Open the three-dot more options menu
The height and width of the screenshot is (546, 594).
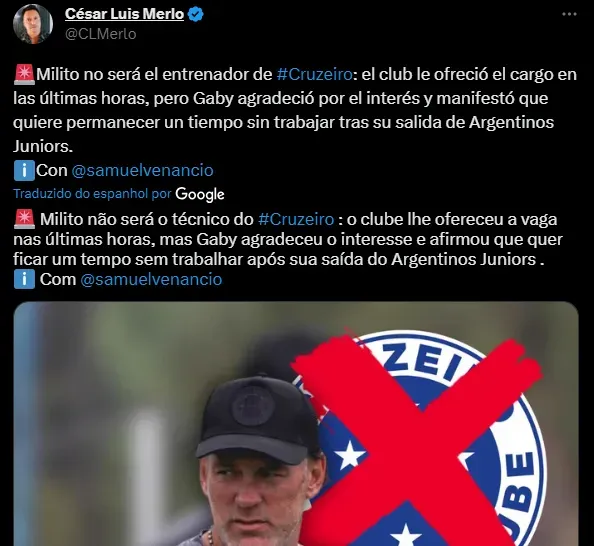click(x=569, y=14)
